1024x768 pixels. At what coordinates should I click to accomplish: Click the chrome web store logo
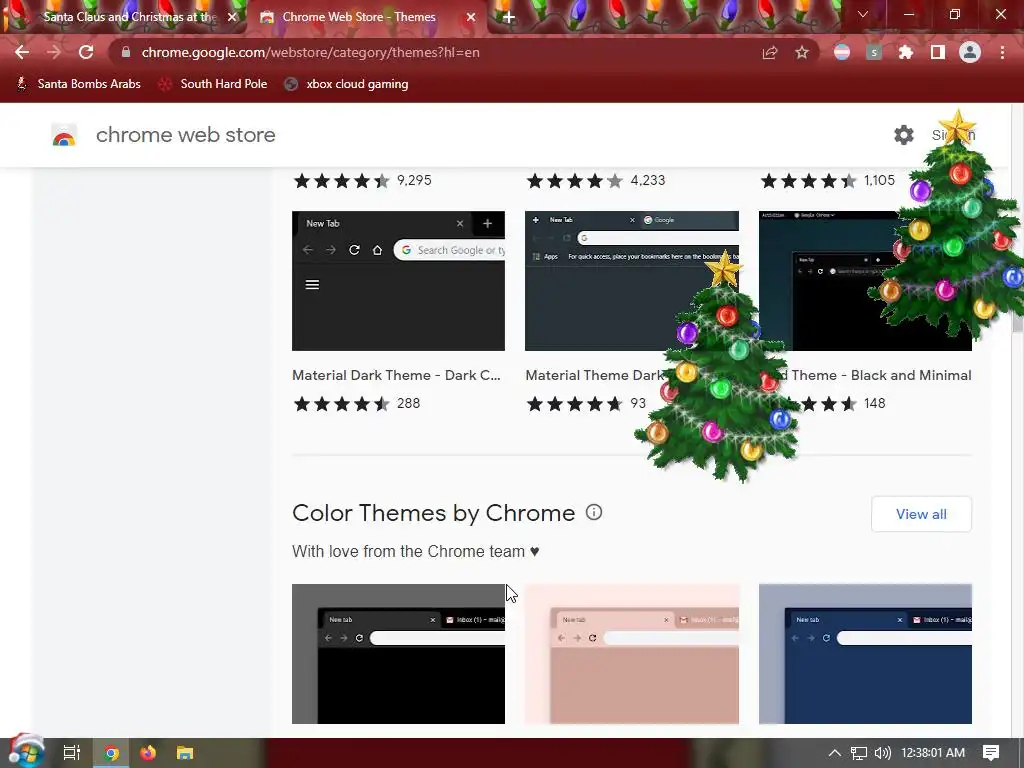point(64,135)
